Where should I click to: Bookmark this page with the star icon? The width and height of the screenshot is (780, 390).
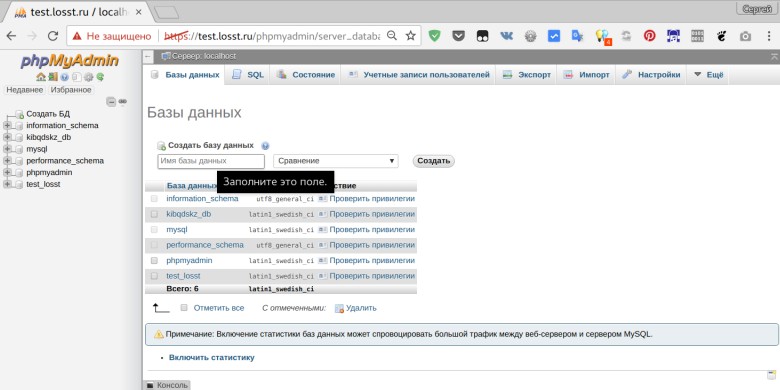[410, 36]
